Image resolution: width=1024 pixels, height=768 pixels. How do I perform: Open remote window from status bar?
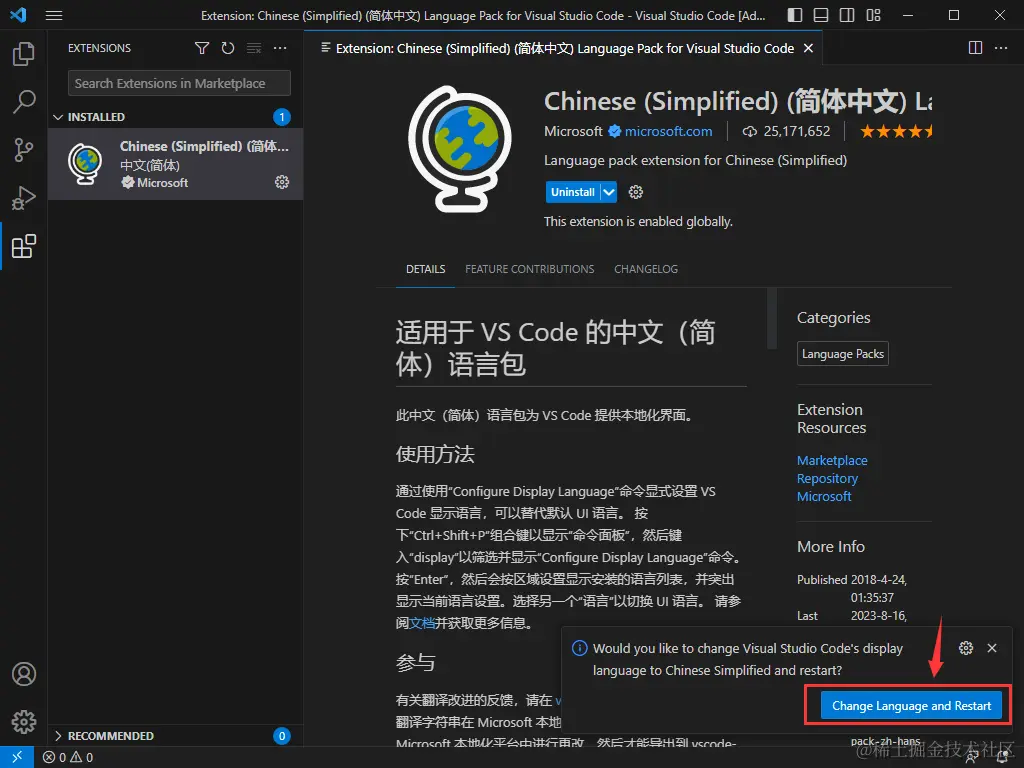[16, 757]
